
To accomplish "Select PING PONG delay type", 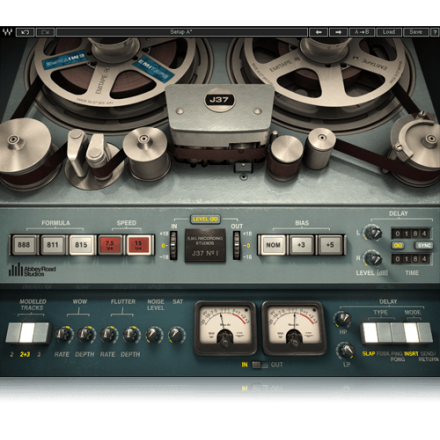I will pos(397,333).
